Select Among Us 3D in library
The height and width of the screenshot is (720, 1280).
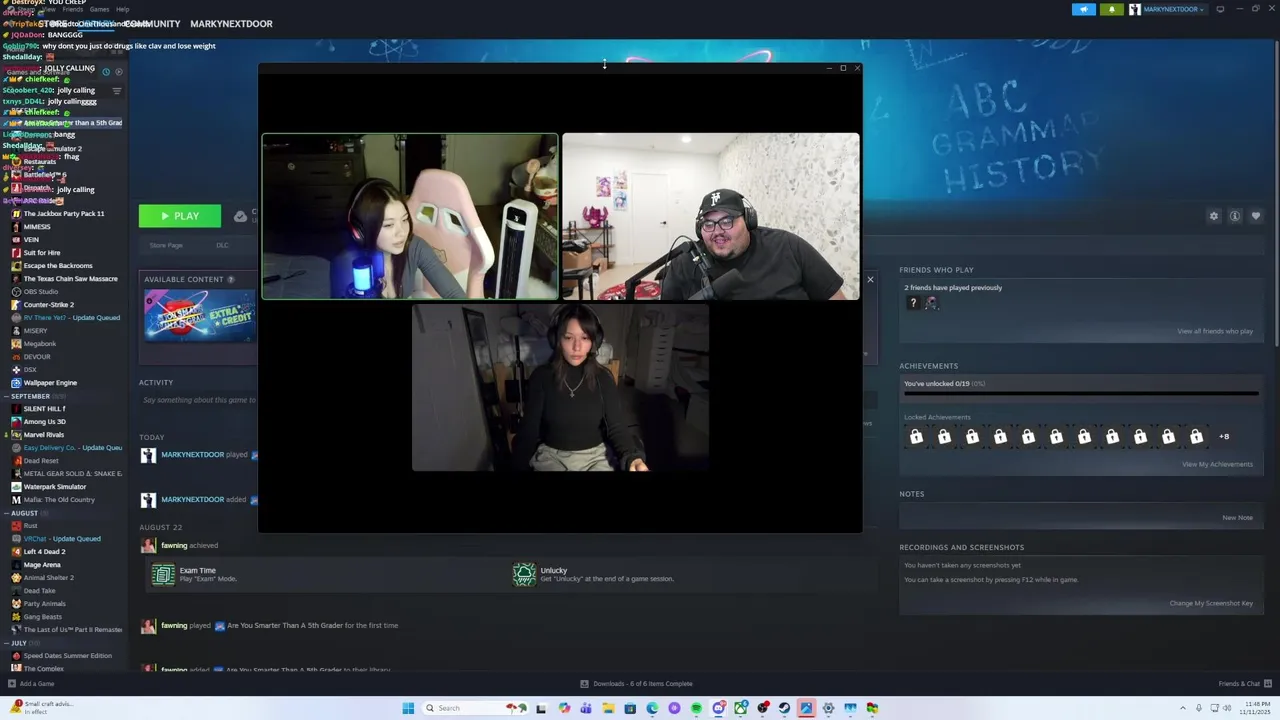point(45,422)
